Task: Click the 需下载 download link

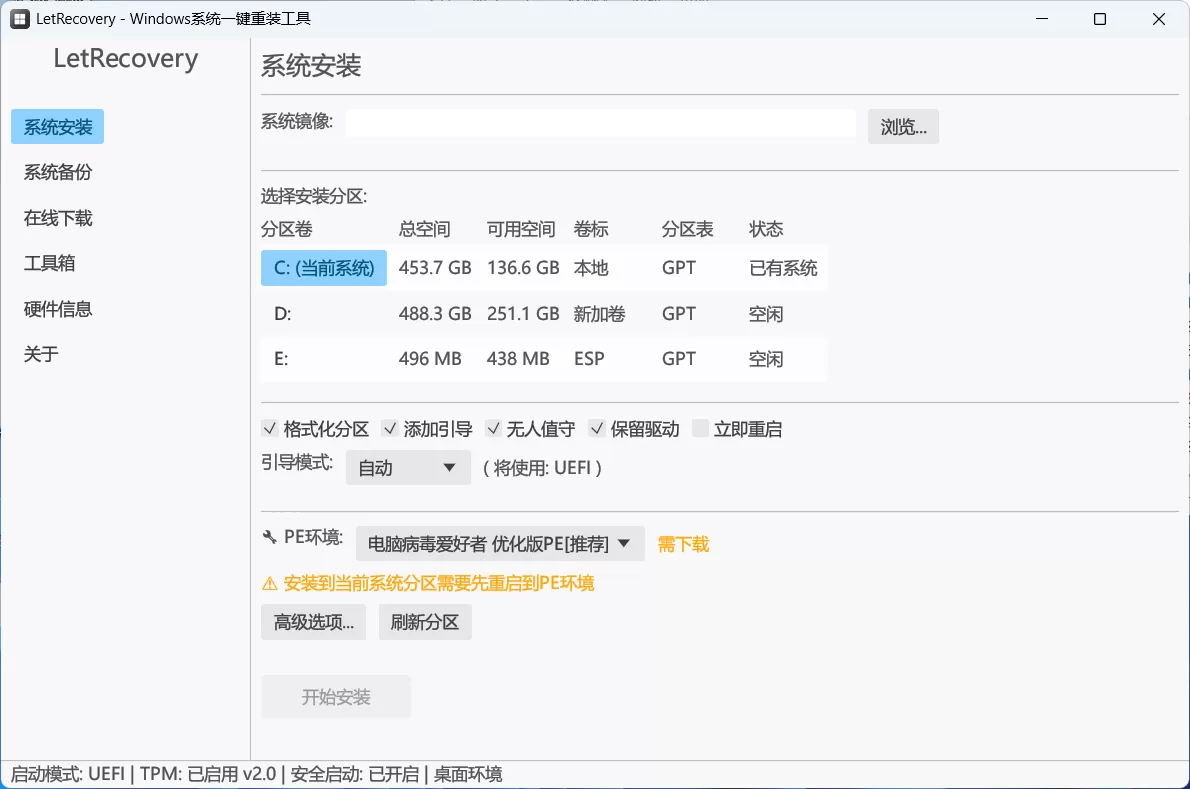Action: [683, 543]
